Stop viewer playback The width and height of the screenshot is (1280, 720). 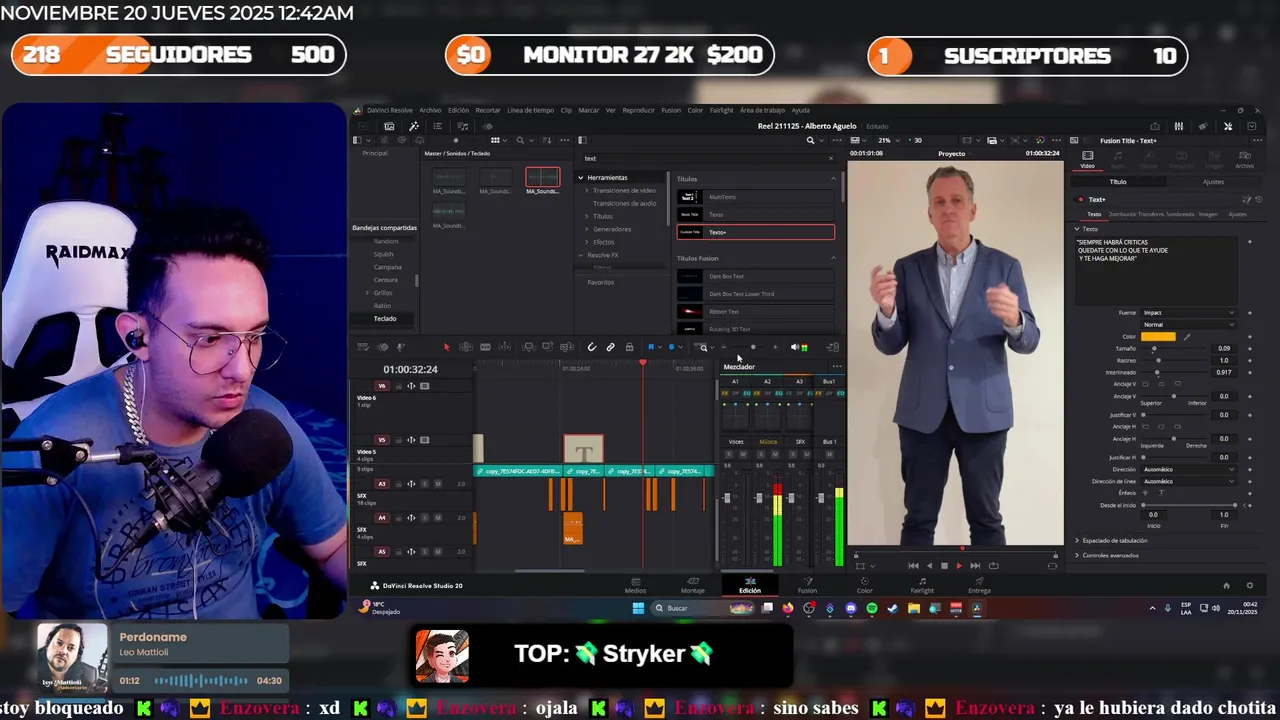tap(944, 566)
